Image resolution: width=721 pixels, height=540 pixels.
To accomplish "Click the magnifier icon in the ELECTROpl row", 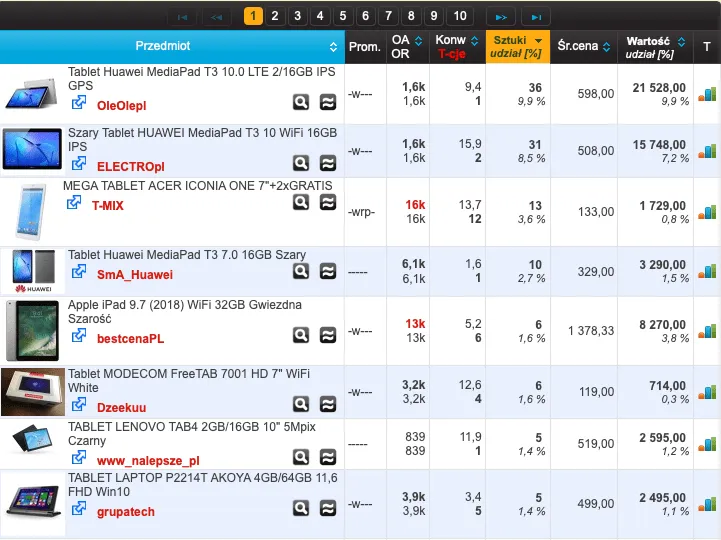I will pyautogui.click(x=301, y=163).
